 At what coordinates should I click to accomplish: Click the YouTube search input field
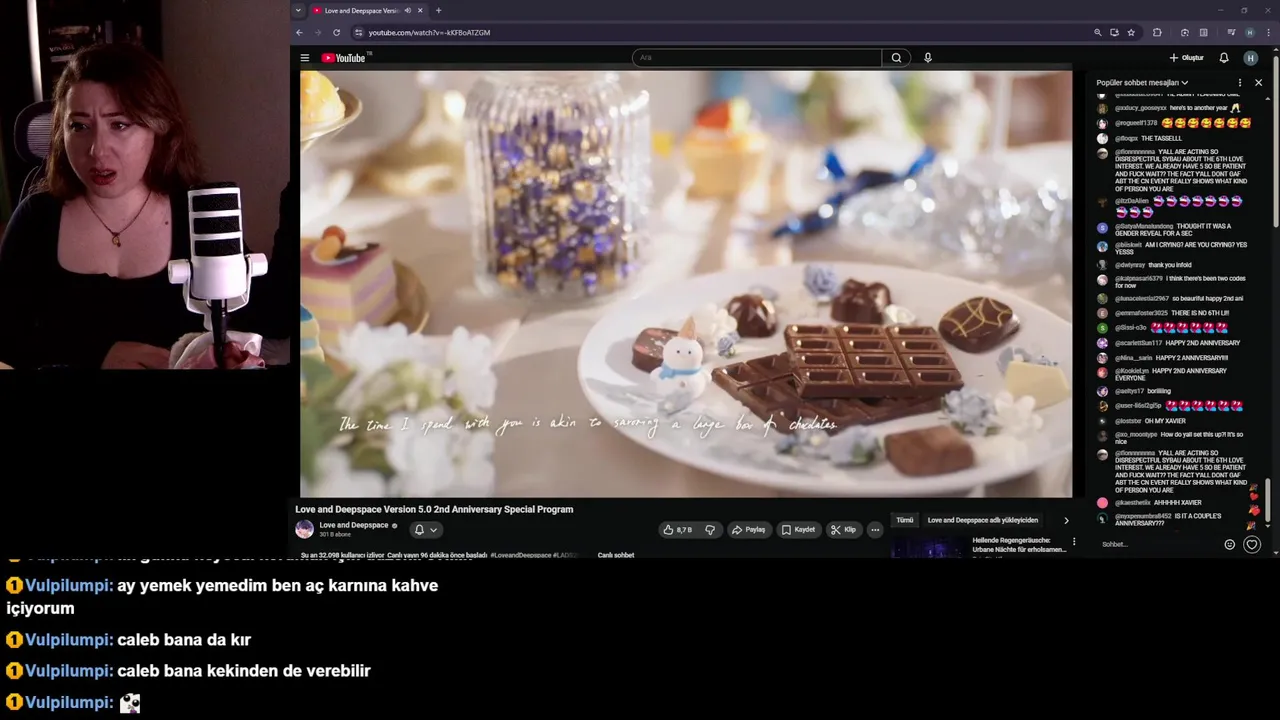[757, 58]
